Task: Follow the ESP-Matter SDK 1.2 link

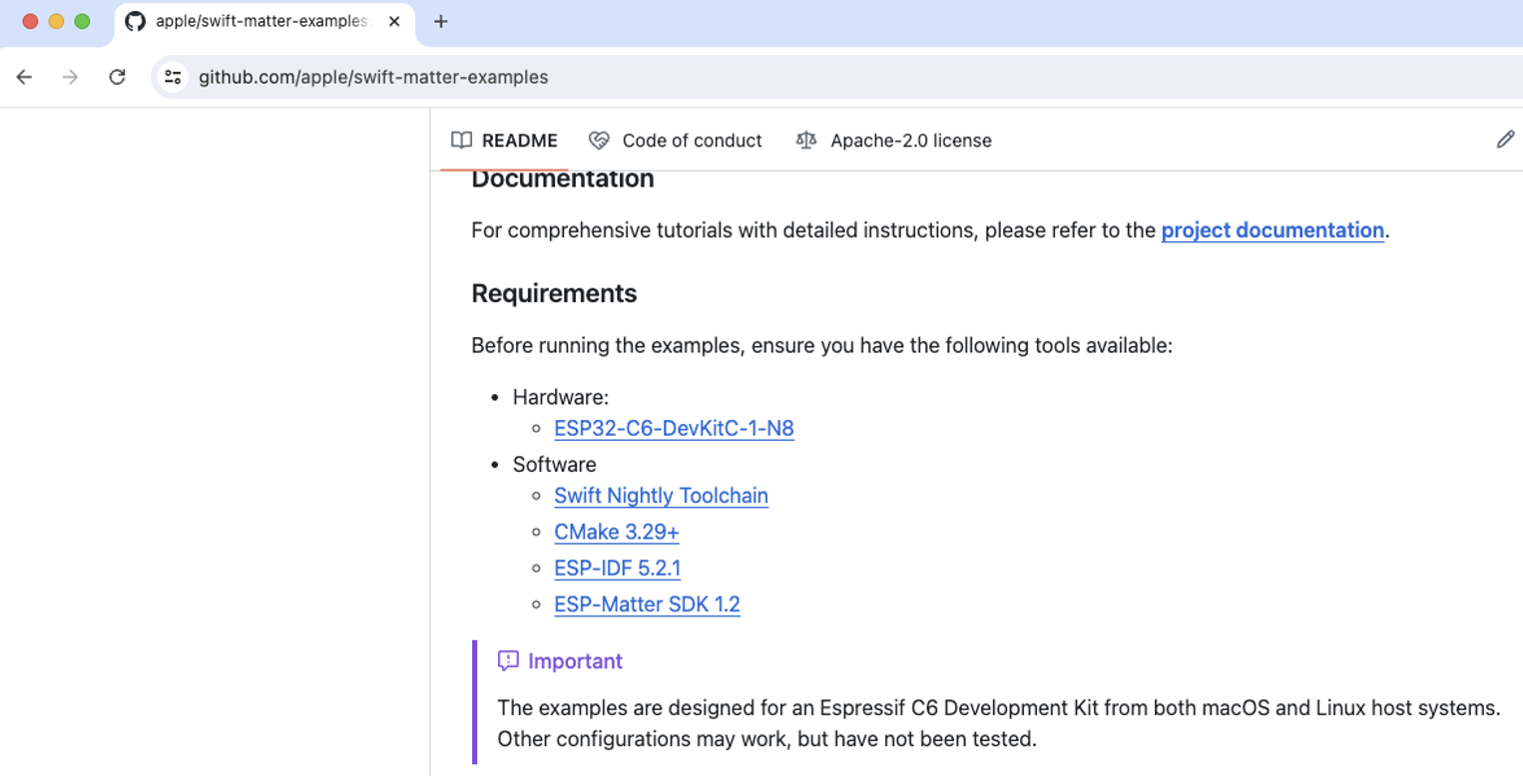Action: [x=647, y=604]
